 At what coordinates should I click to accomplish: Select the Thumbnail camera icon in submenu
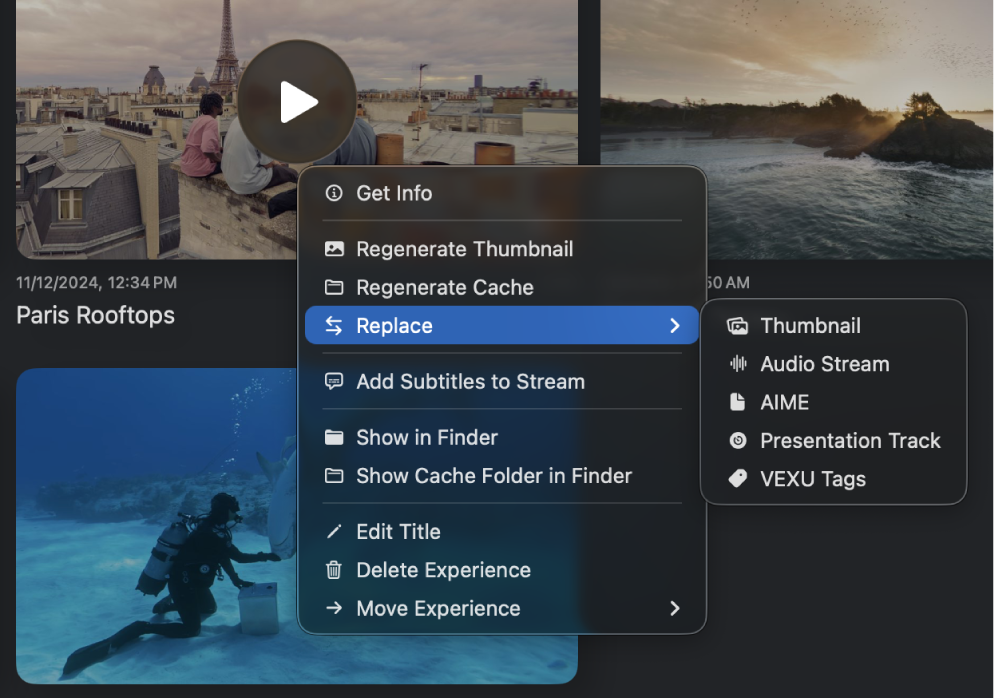(737, 325)
